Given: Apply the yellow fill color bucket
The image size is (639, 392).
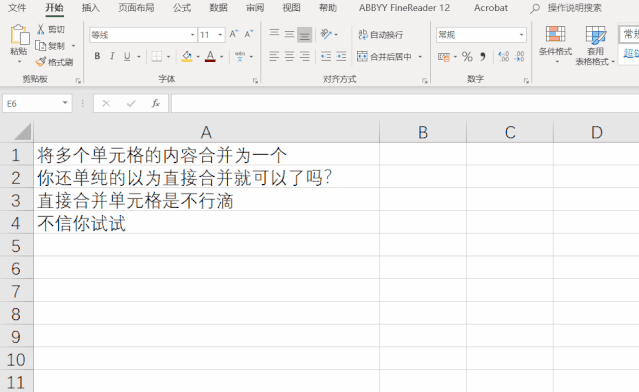Looking at the screenshot, I should (187, 56).
